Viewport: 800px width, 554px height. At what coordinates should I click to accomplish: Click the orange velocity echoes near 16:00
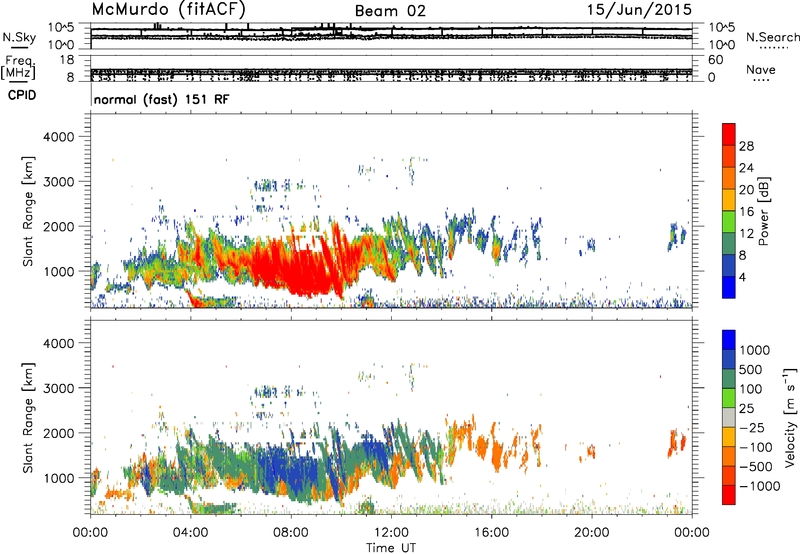pos(497,451)
